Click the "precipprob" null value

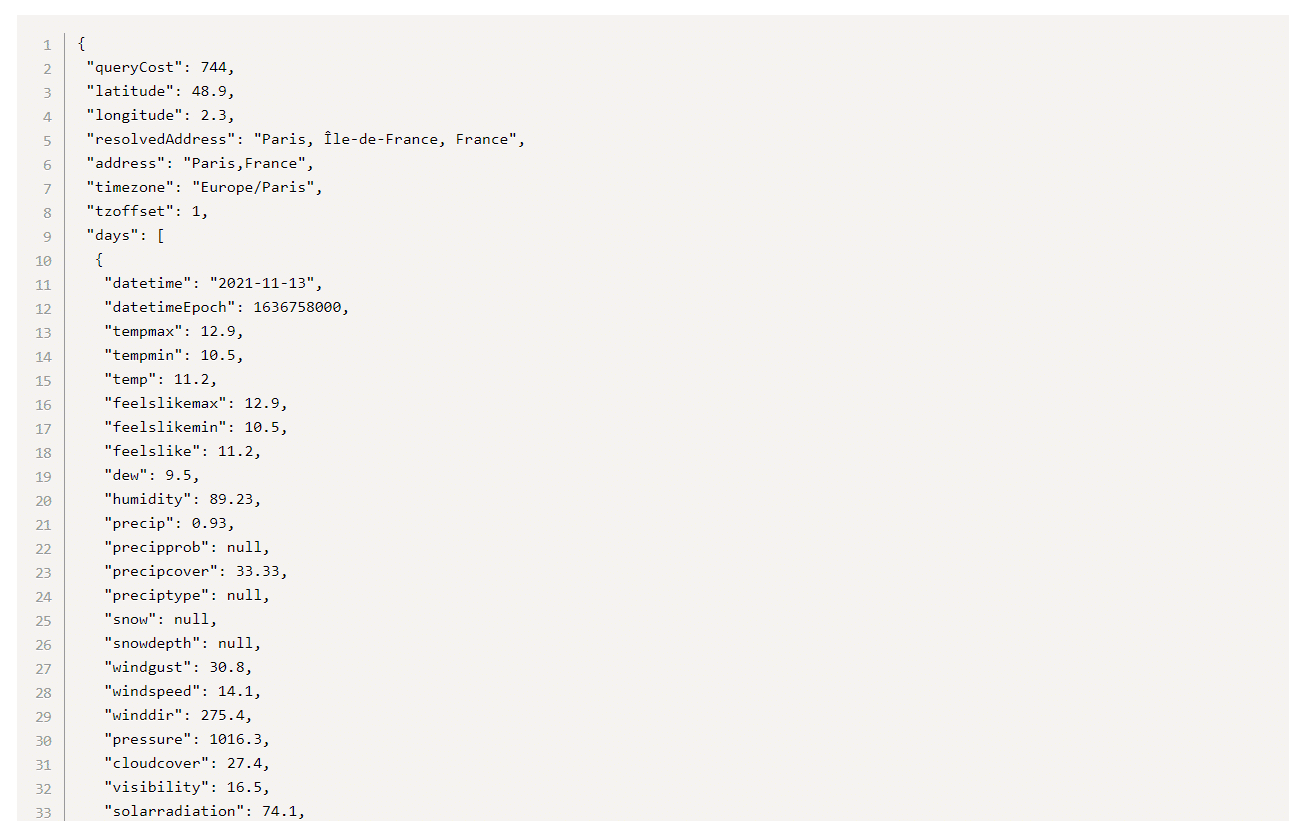[244, 548]
